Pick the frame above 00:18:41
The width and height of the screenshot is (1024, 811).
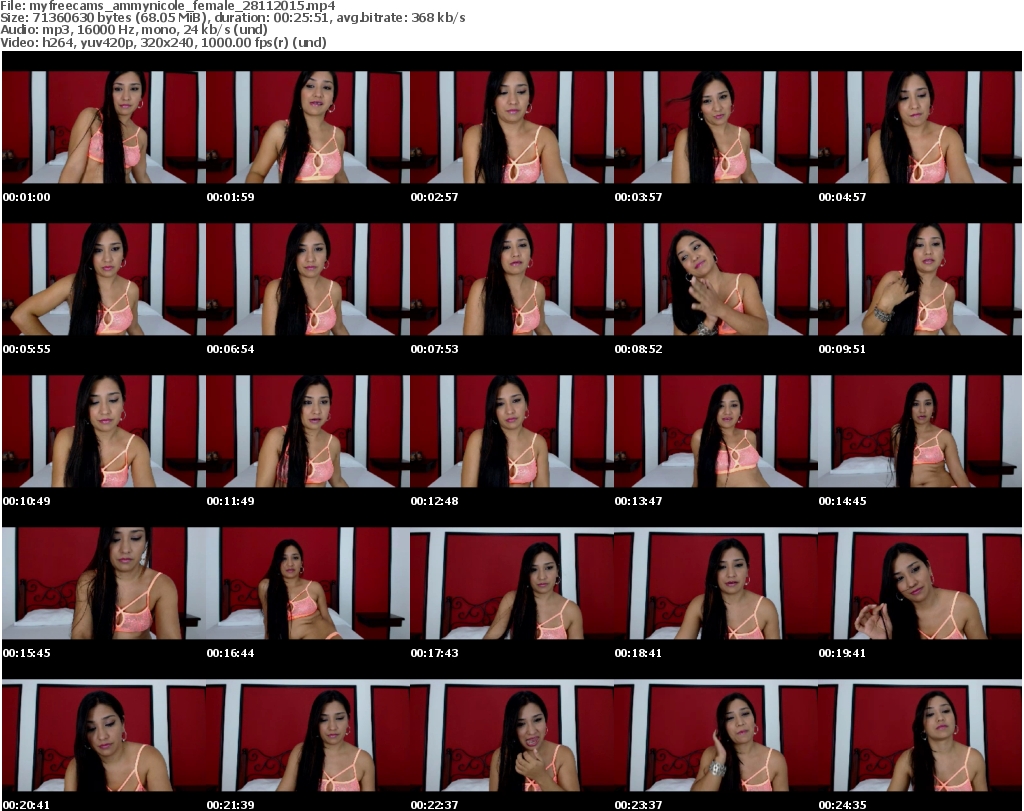point(716,583)
